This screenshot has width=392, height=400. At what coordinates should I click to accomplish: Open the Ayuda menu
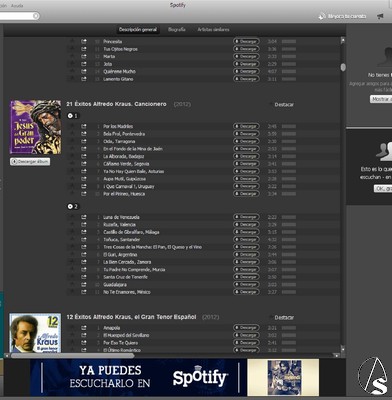click(x=17, y=6)
